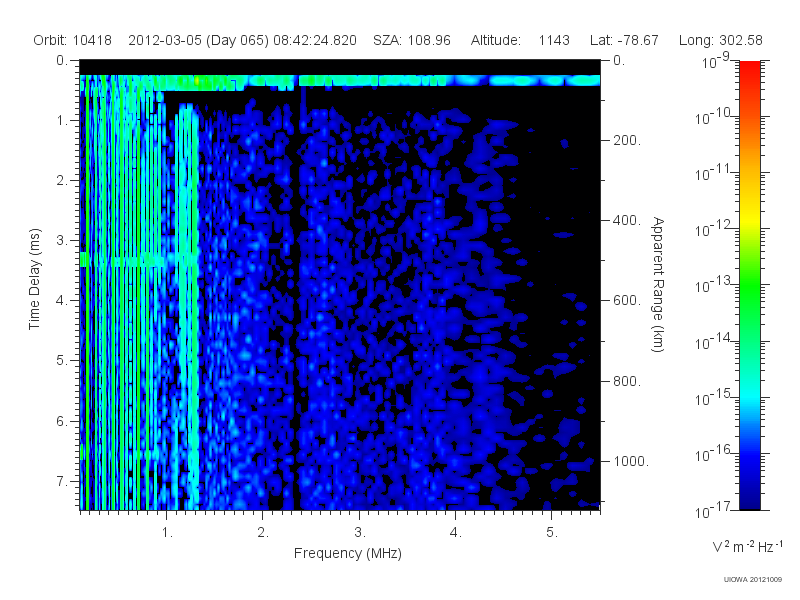The width and height of the screenshot is (800, 600).
Task: Click the bright green vertical band near 1.2 MHz
Action: pos(188,306)
